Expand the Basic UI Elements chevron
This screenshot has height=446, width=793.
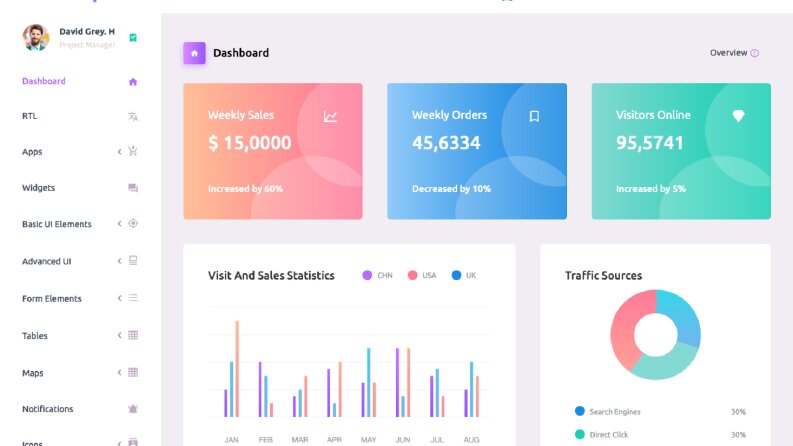(119, 224)
